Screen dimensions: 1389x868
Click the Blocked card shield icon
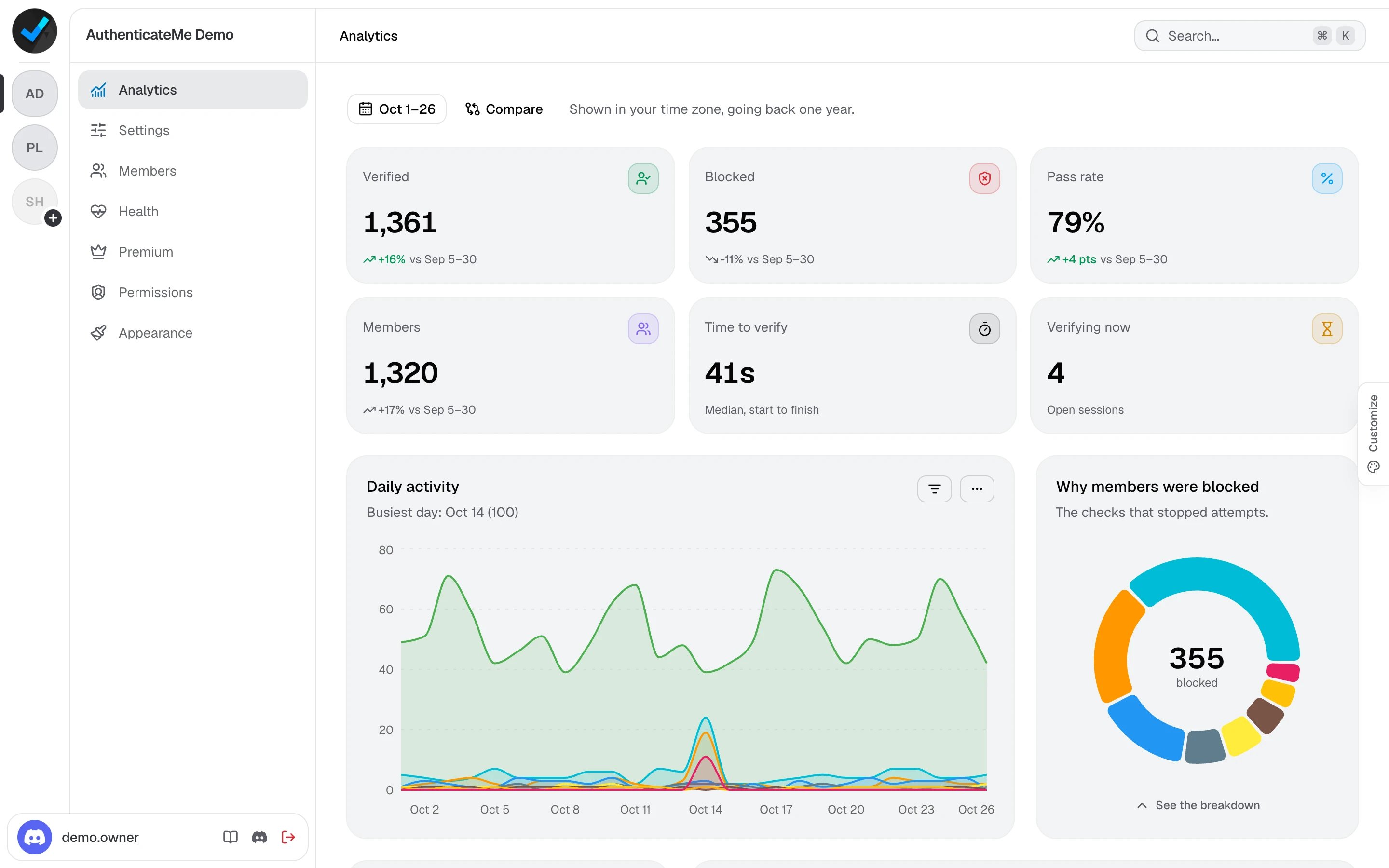[x=984, y=178]
